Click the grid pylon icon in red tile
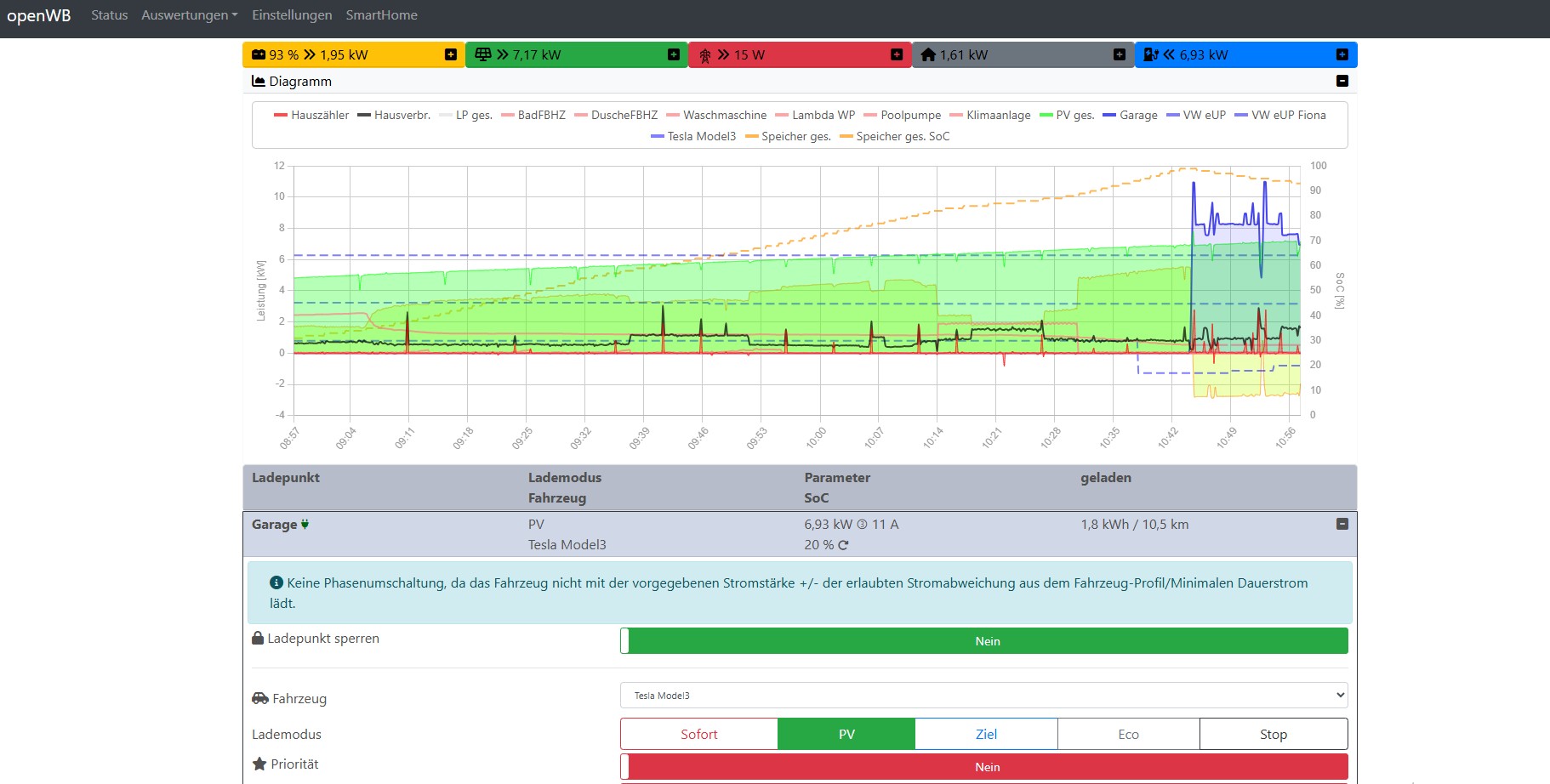1550x784 pixels. (704, 55)
